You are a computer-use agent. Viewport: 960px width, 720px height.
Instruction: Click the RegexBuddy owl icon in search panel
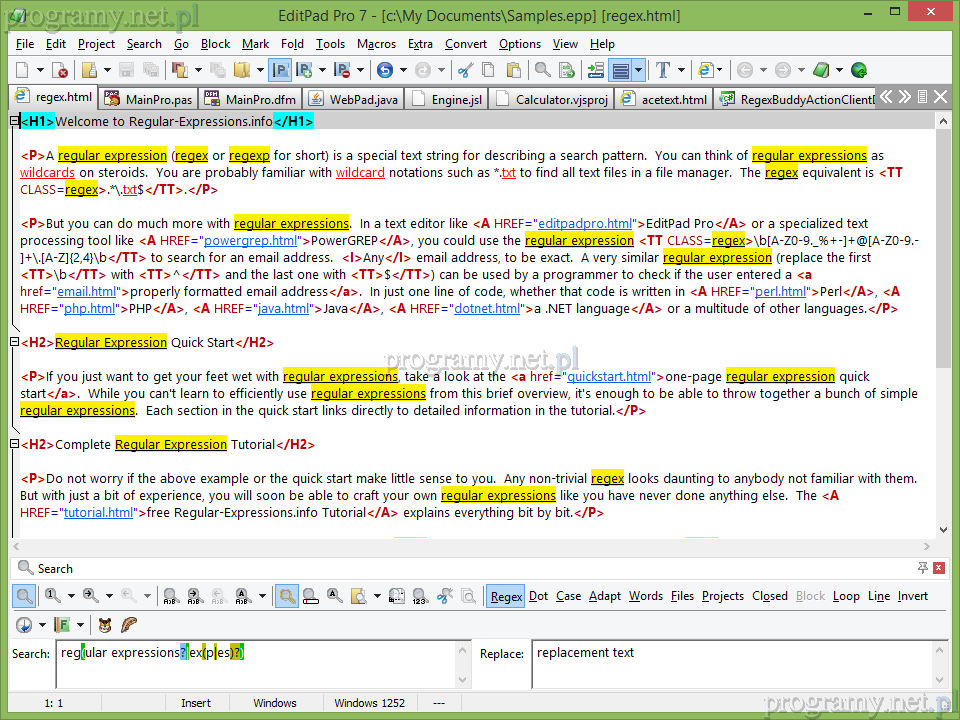[x=105, y=625]
